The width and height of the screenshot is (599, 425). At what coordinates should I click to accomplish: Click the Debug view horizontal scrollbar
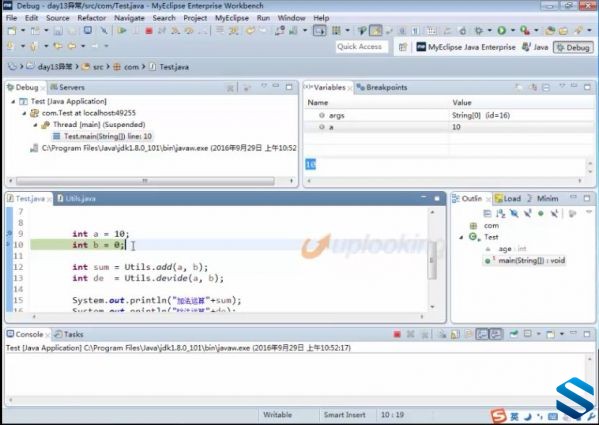pyautogui.click(x=145, y=181)
